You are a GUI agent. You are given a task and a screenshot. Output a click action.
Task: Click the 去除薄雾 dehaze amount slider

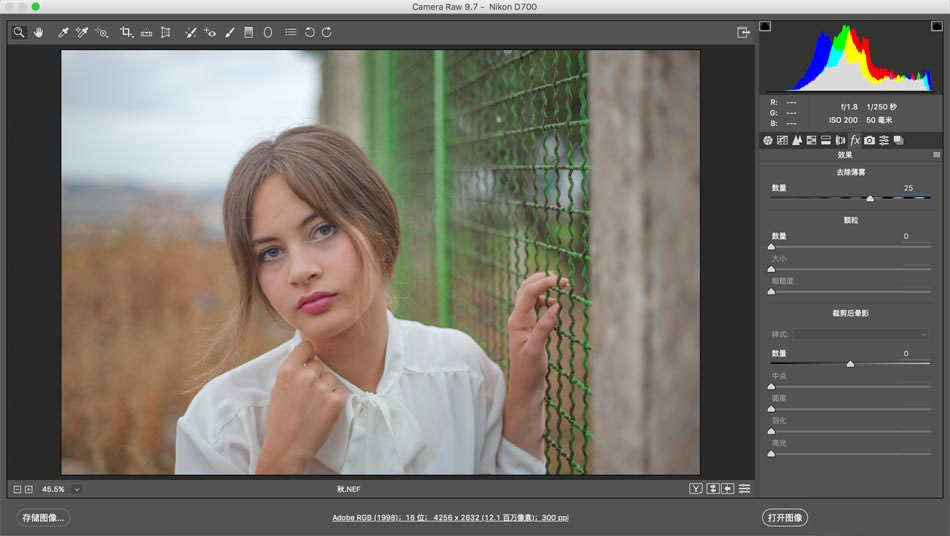pyautogui.click(x=869, y=199)
